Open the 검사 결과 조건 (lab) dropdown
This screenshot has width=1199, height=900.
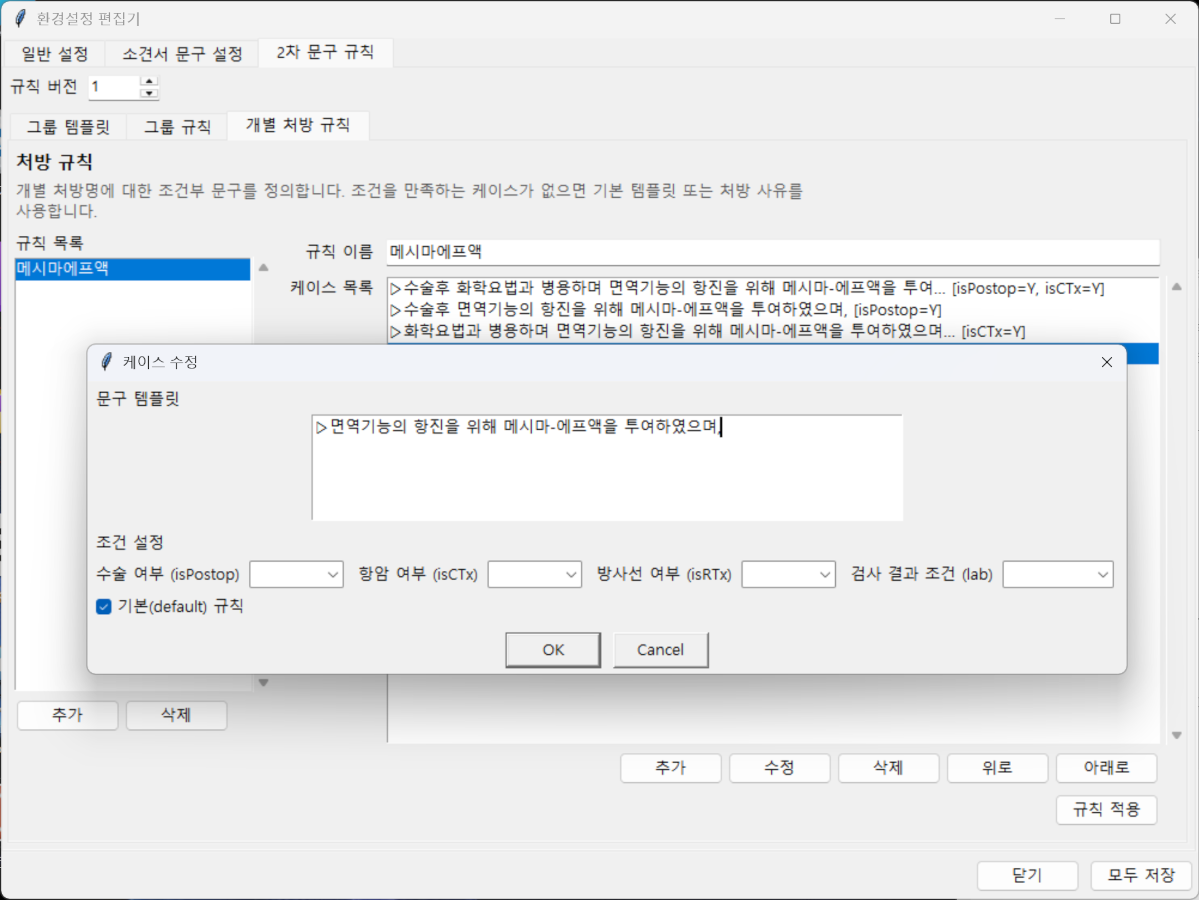pyautogui.click(x=1058, y=574)
